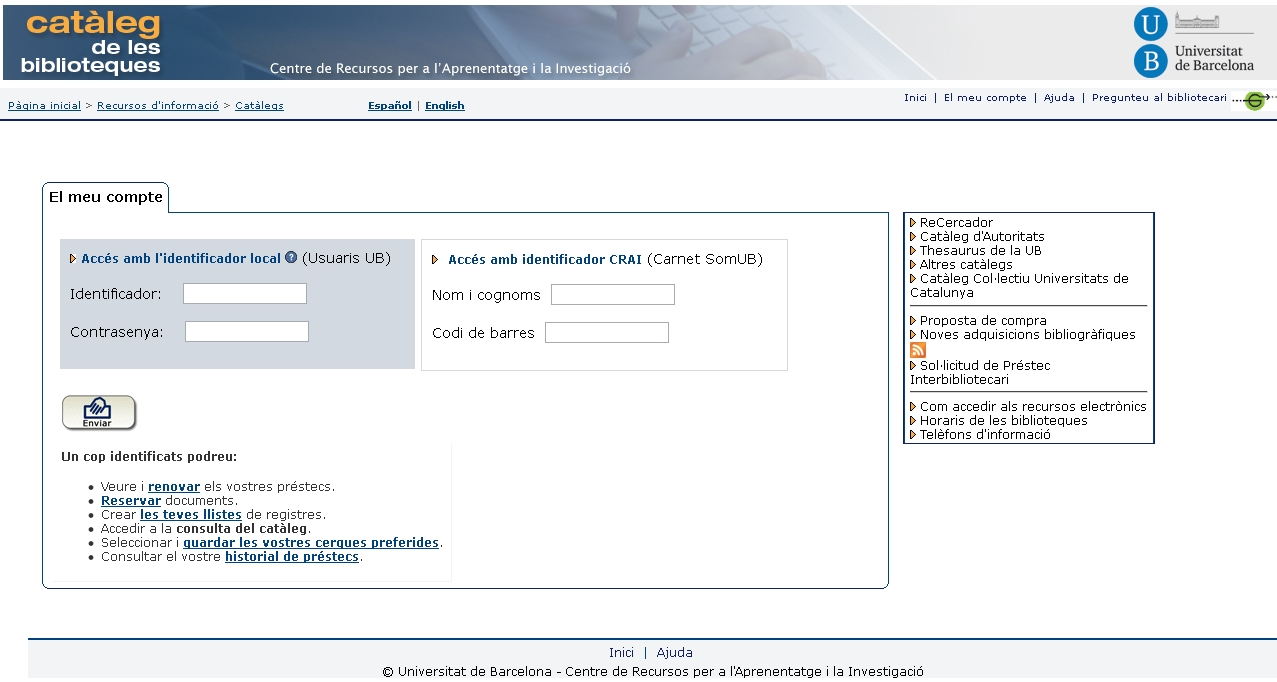Click the help icon beside identificador local
Viewport: 1277px width, 682px height.
[291, 258]
